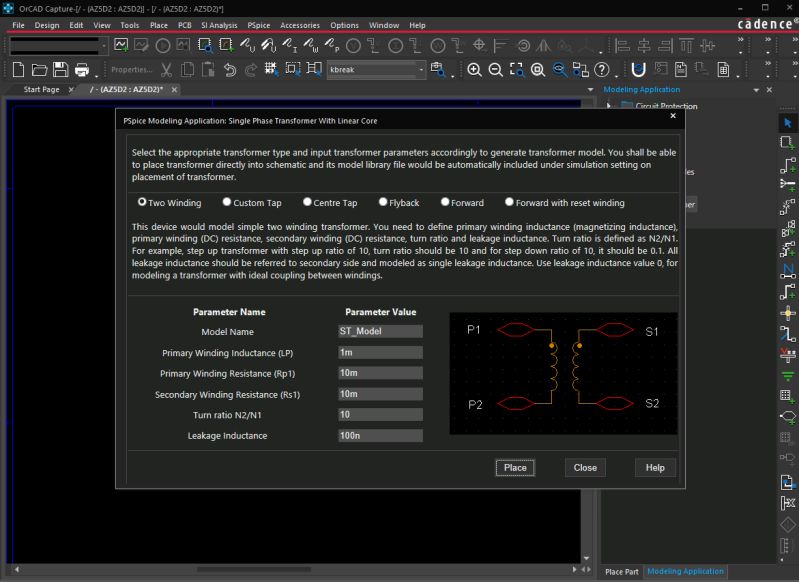Open the print toolbar options arrow

(x=96, y=76)
